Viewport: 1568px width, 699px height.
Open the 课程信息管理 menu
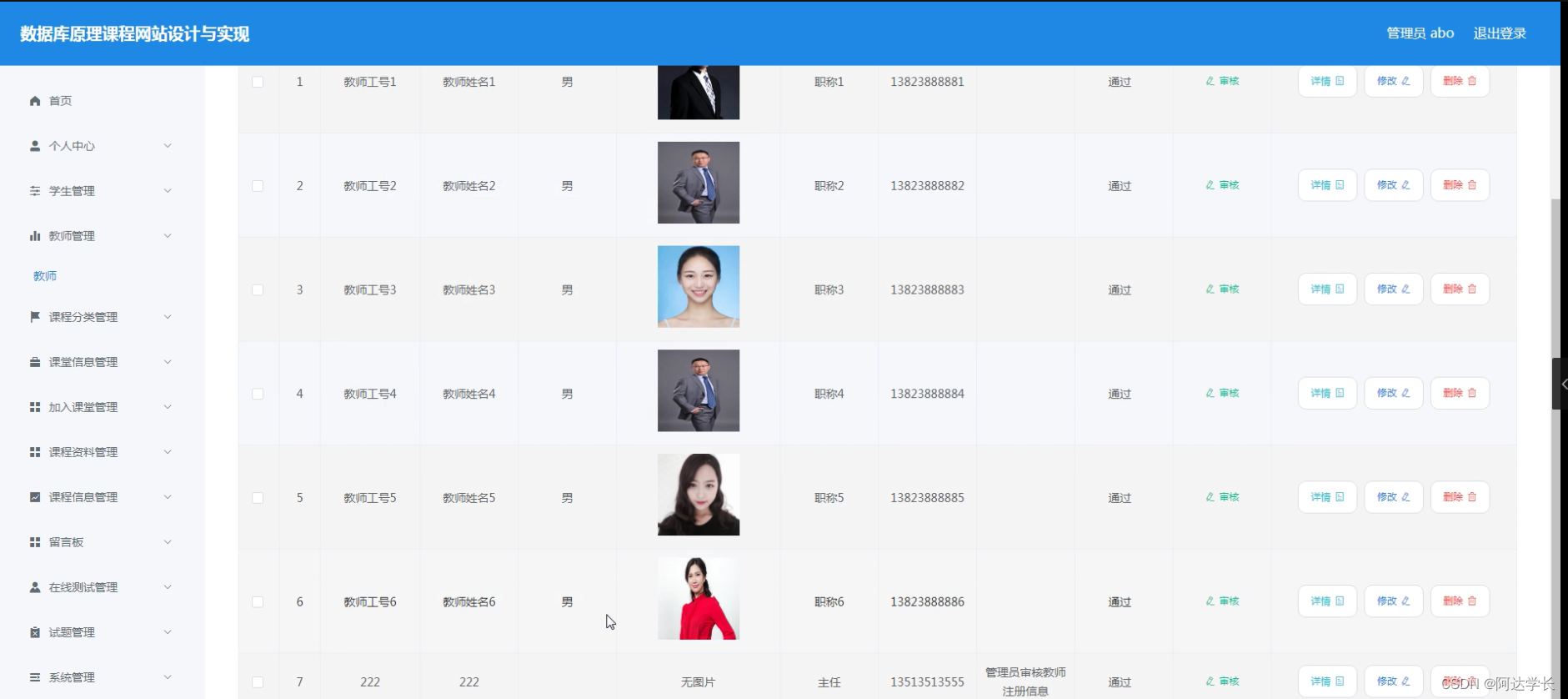pyautogui.click(x=83, y=497)
